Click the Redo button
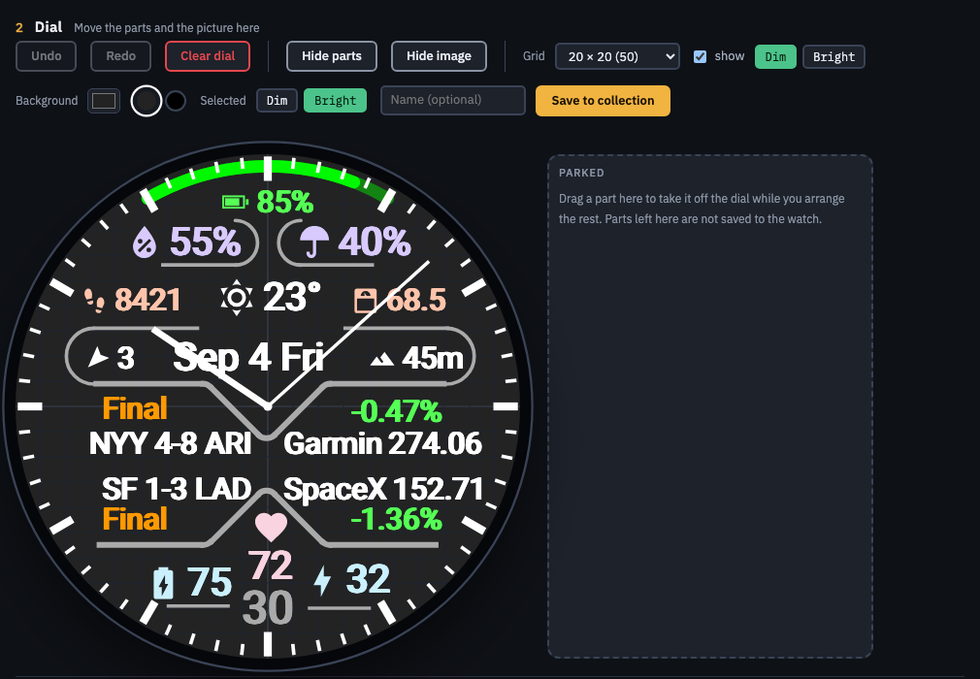This screenshot has height=679, width=980. tap(121, 56)
